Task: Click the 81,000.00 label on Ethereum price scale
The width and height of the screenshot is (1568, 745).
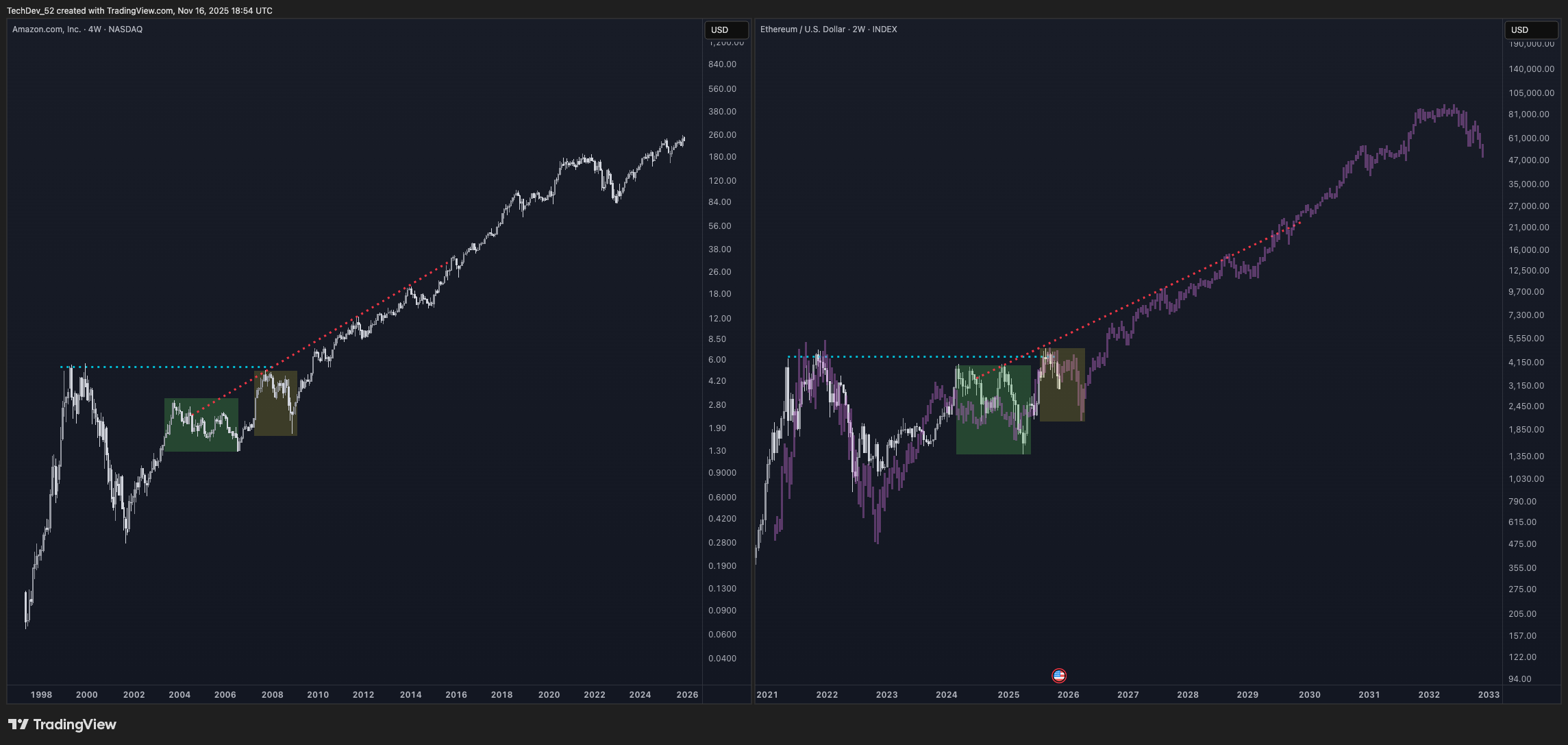Action: point(1528,114)
